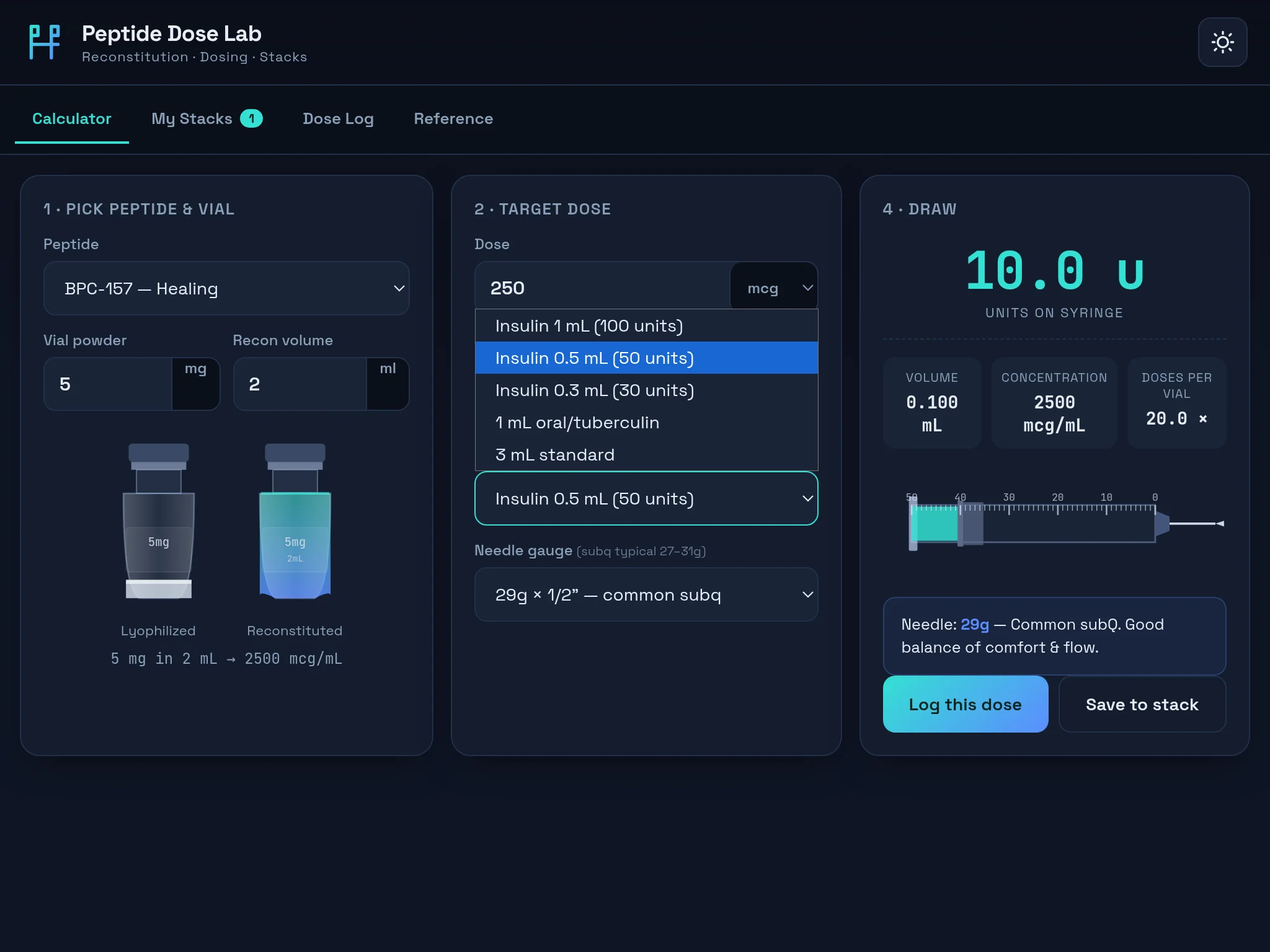Viewport: 1270px width, 952px height.
Task: Click the Doses per vial 20.0 × card
Action: 1176,402
